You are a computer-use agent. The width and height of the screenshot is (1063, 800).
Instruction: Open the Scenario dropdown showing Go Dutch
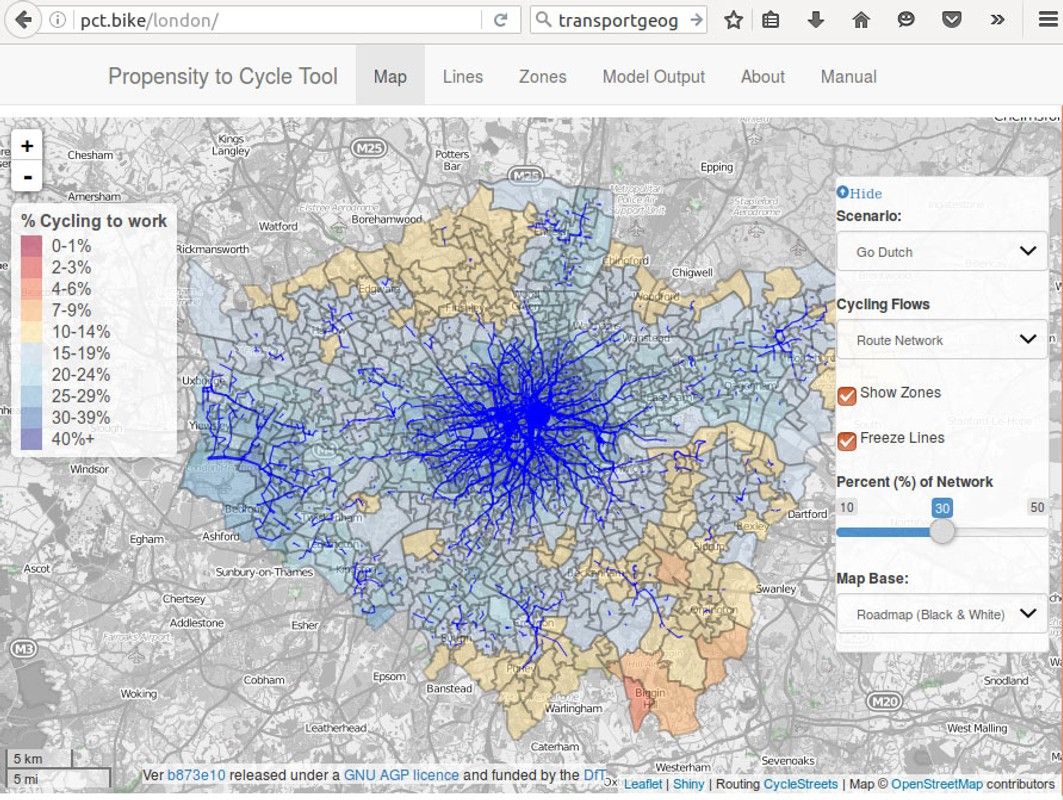tap(942, 252)
